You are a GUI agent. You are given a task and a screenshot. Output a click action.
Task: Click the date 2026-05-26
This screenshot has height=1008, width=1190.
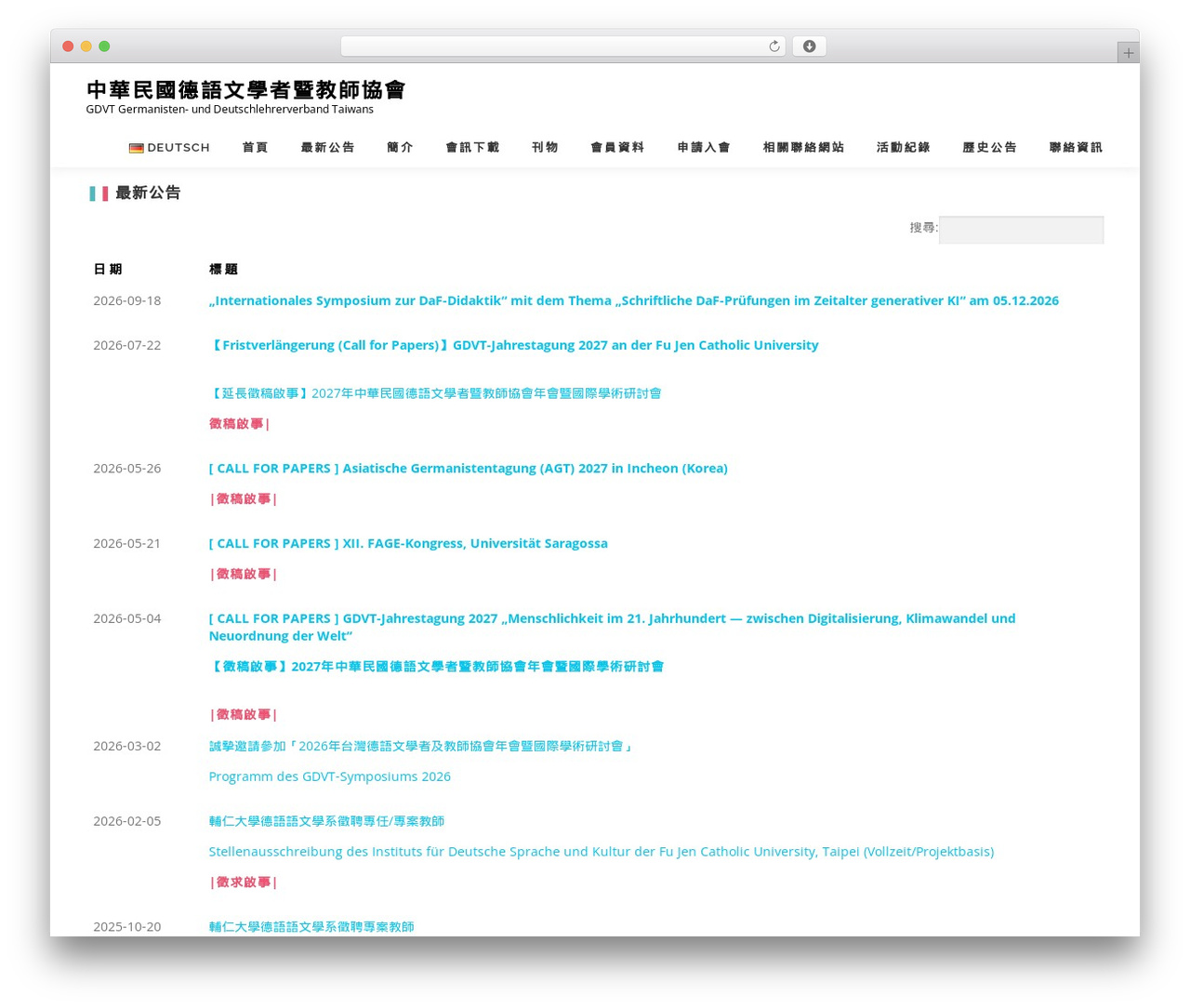127,469
